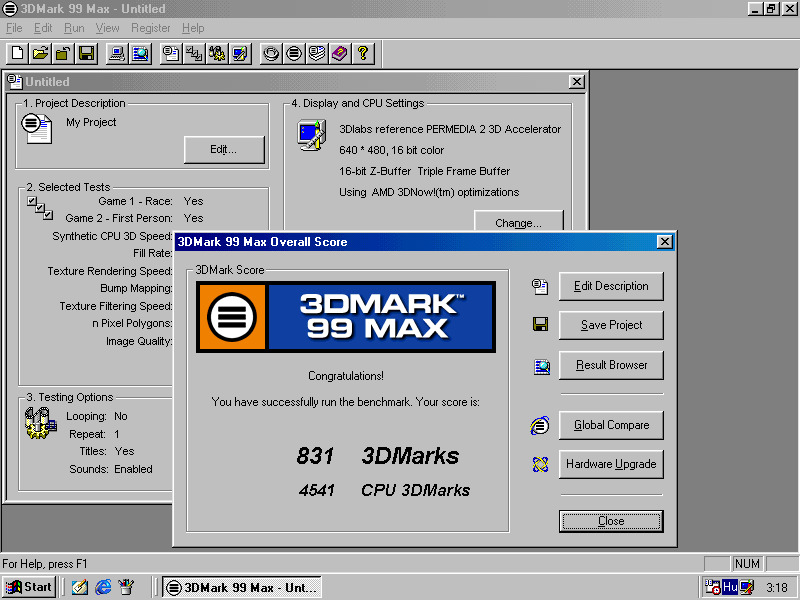The image size is (800, 600).
Task: Click the Start button
Action: coord(29,587)
